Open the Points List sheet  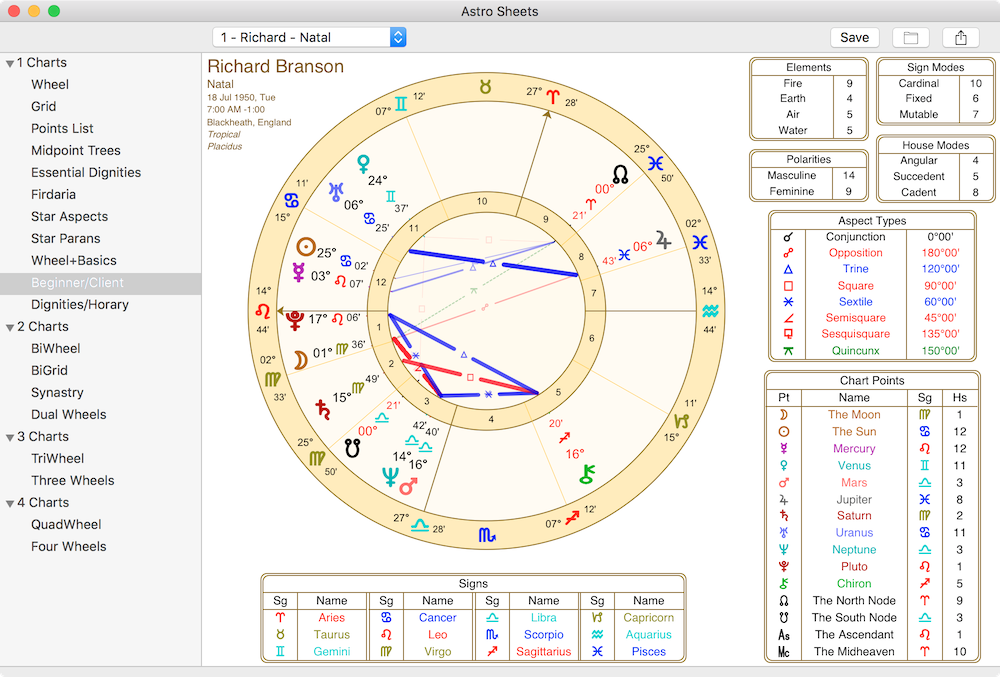tap(62, 128)
